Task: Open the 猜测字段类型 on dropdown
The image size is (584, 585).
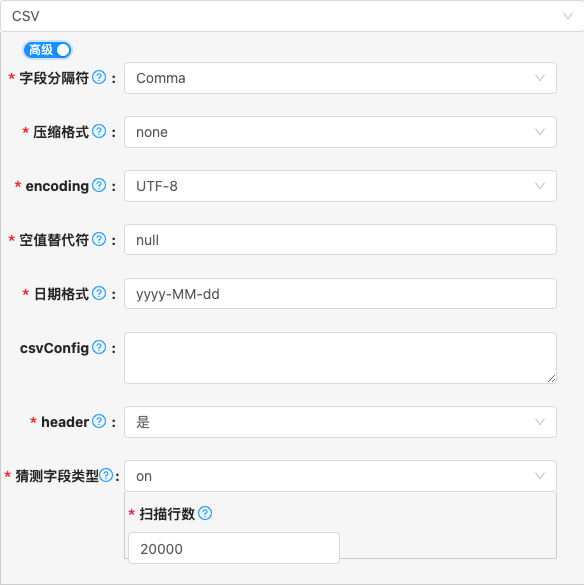Action: [x=340, y=476]
